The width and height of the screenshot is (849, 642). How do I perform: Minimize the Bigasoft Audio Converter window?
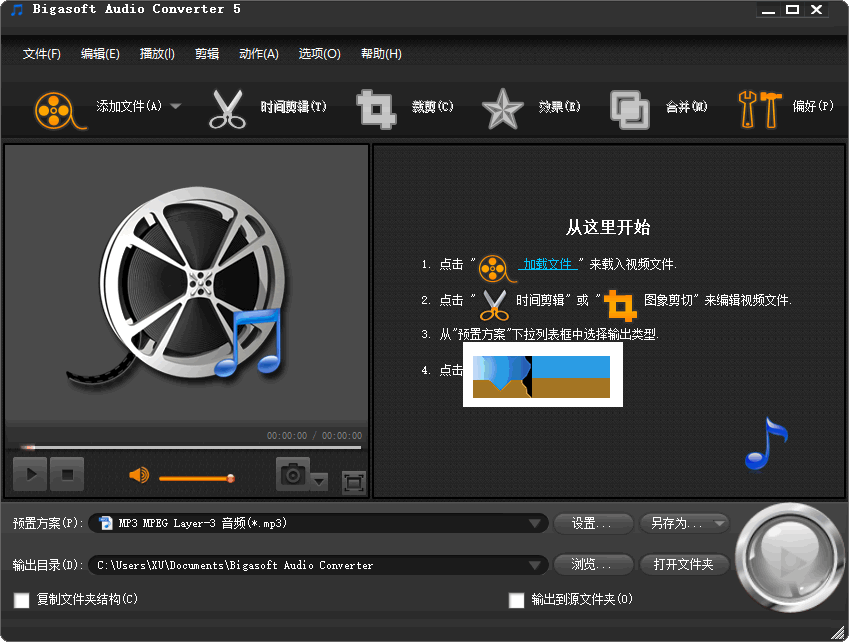768,10
